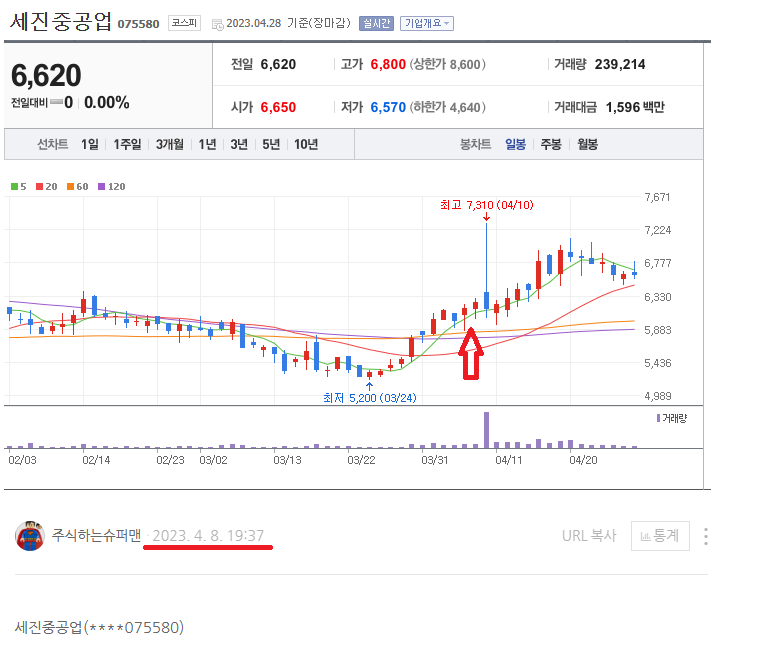
Task: Open the three-dot more options menu
Action: tap(706, 536)
